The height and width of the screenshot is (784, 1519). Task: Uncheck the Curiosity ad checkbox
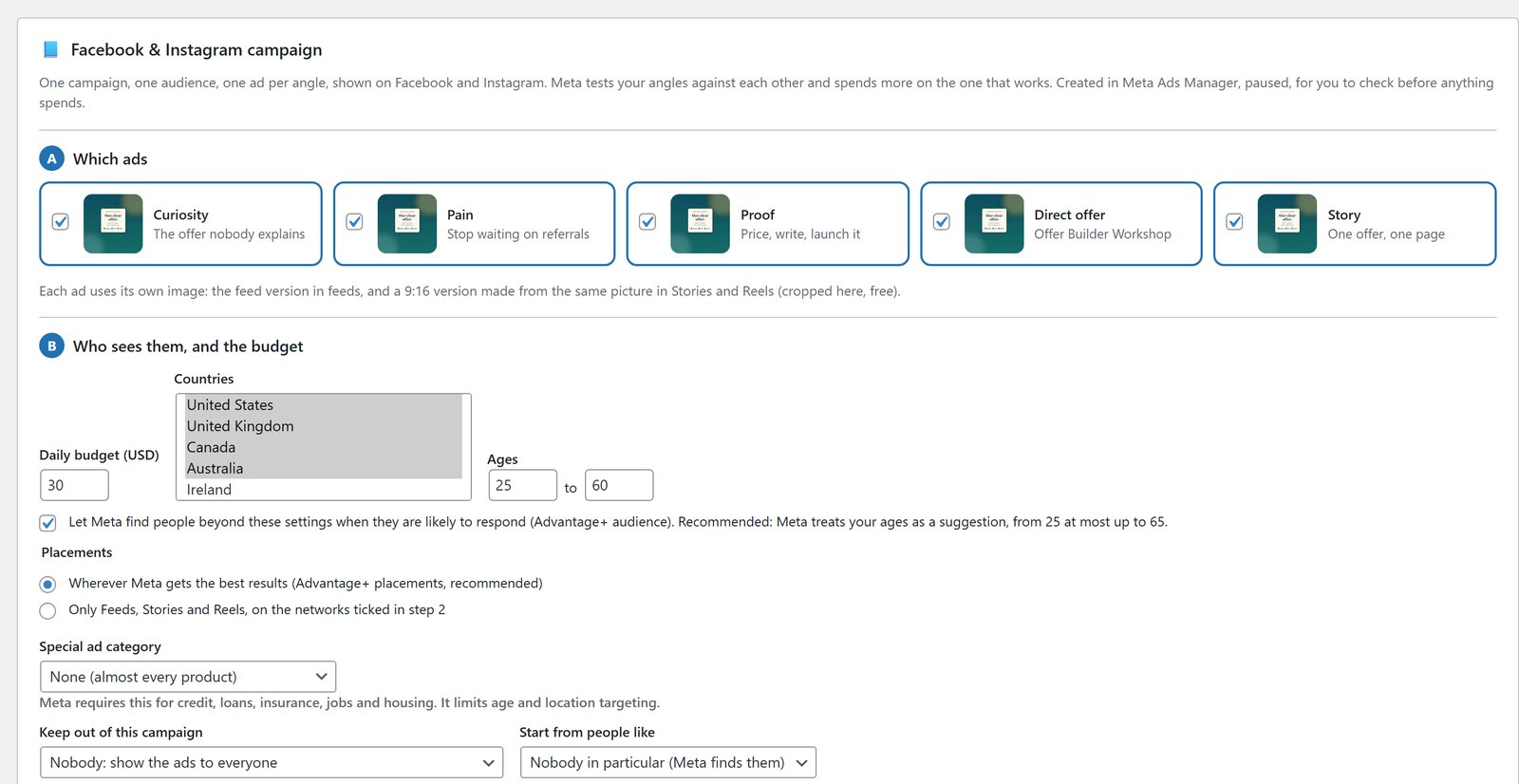(61, 221)
